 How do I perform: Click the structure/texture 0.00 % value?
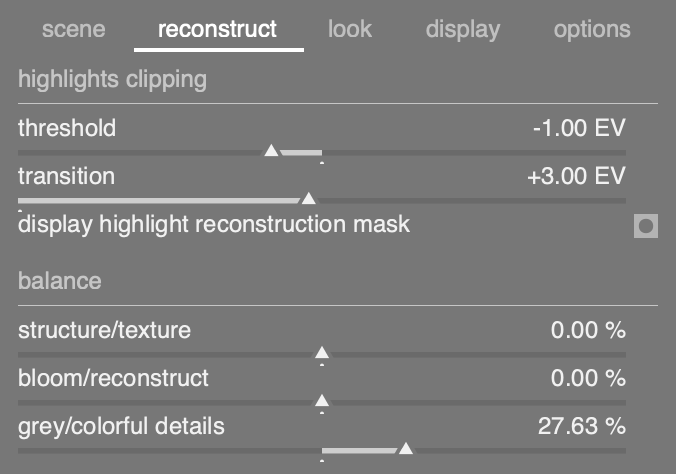[588, 330]
